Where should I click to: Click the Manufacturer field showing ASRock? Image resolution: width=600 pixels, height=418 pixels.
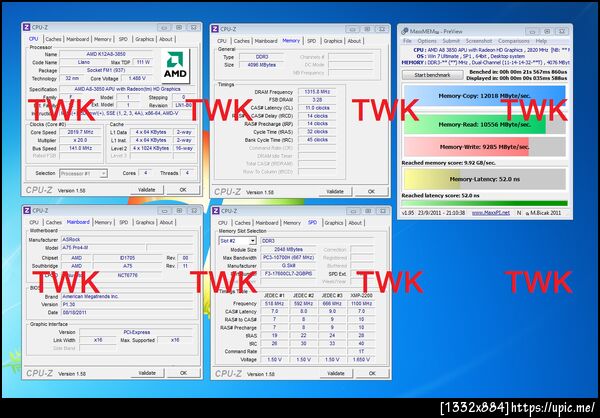[127, 240]
